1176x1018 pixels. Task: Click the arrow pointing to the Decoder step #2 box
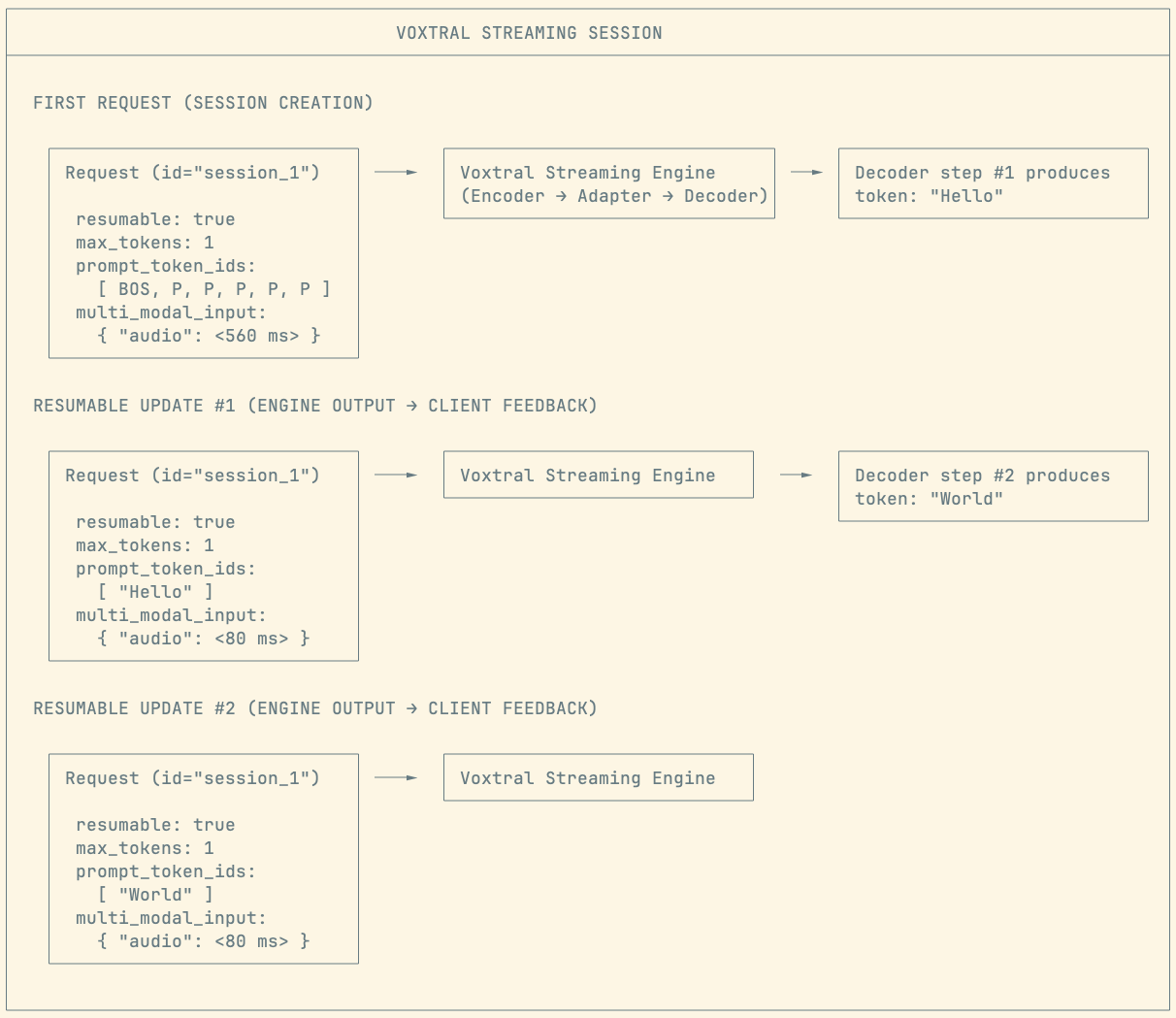pyautogui.click(x=796, y=475)
